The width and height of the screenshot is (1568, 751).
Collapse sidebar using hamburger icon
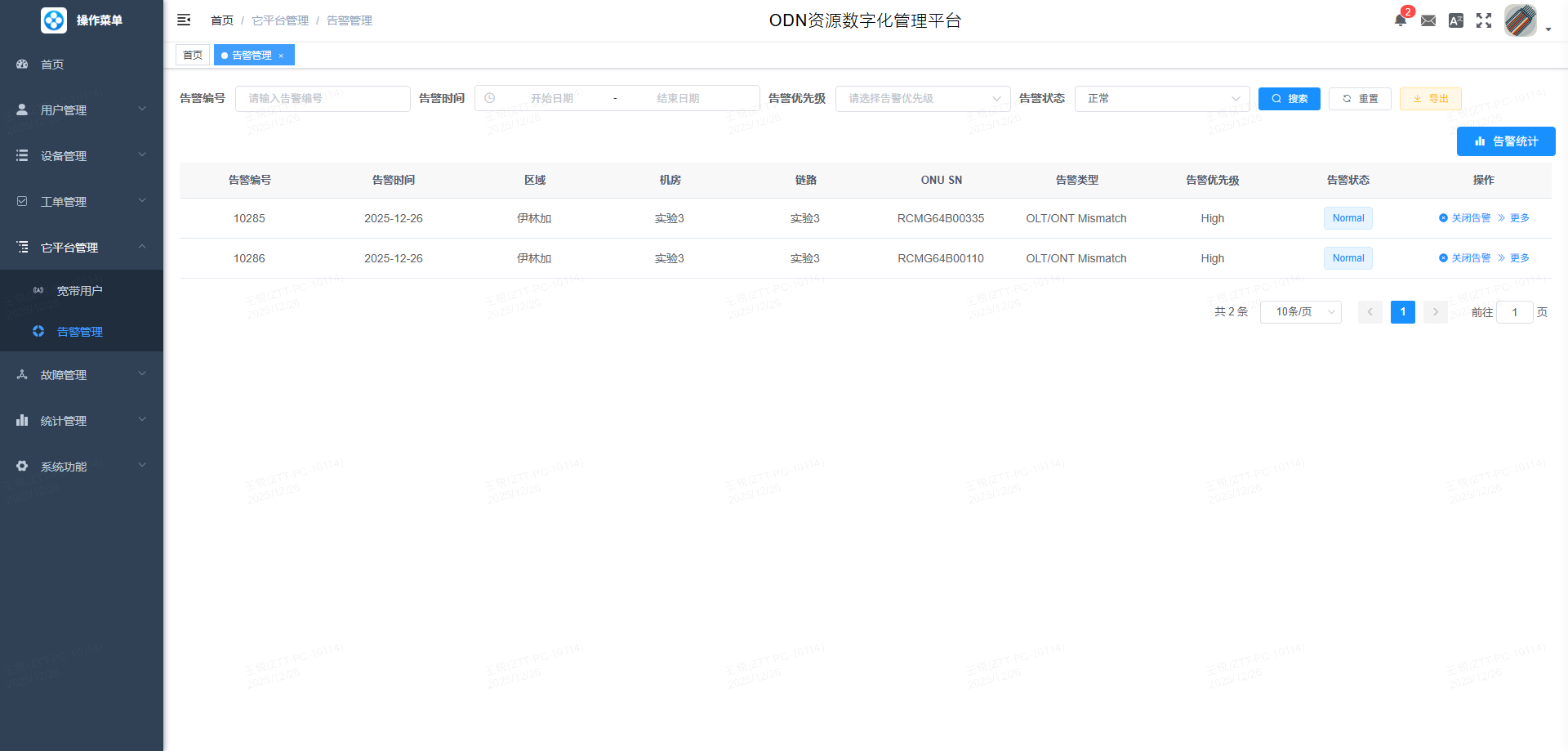coord(184,20)
